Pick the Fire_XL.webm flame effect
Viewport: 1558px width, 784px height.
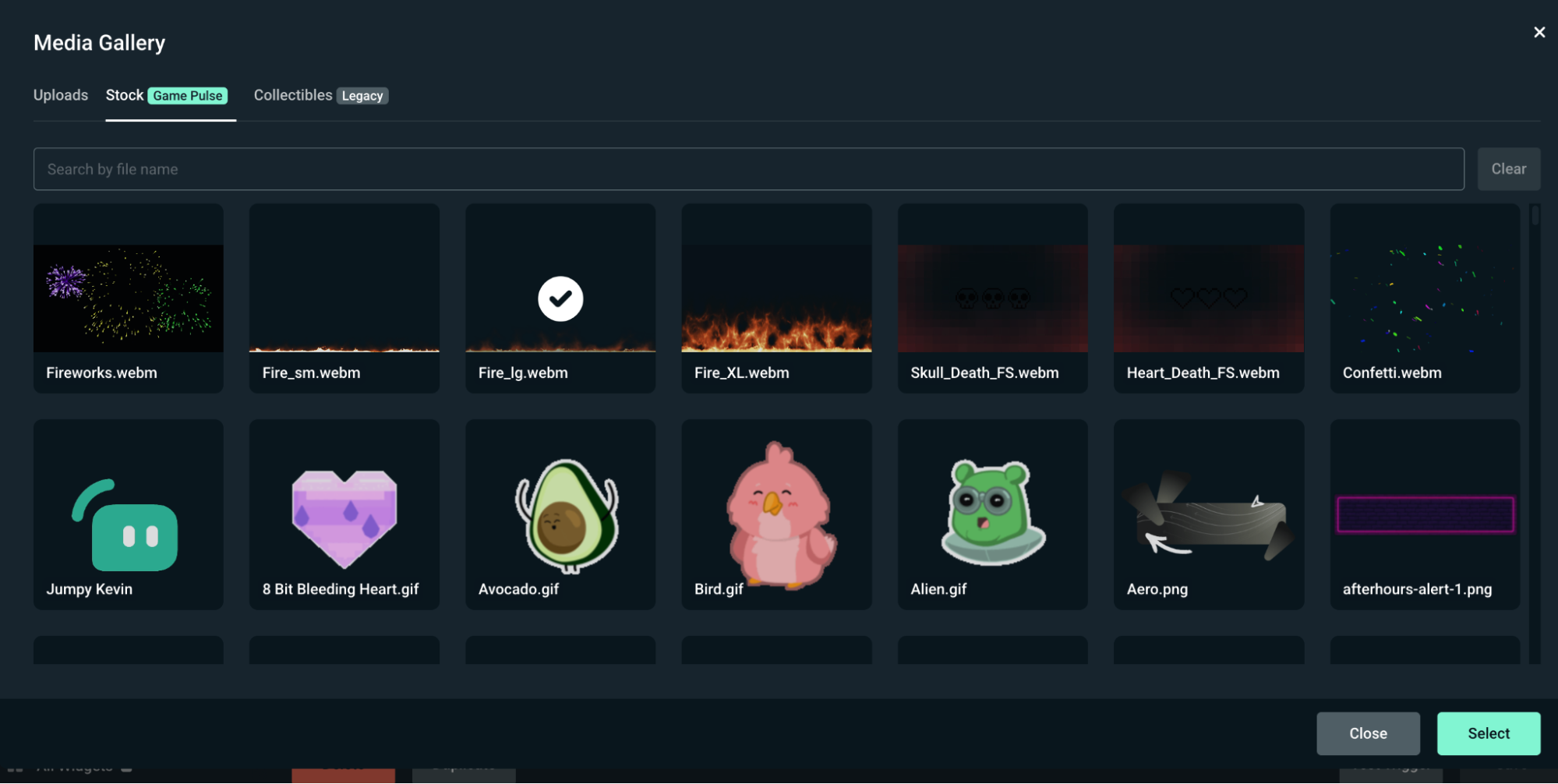coord(776,298)
